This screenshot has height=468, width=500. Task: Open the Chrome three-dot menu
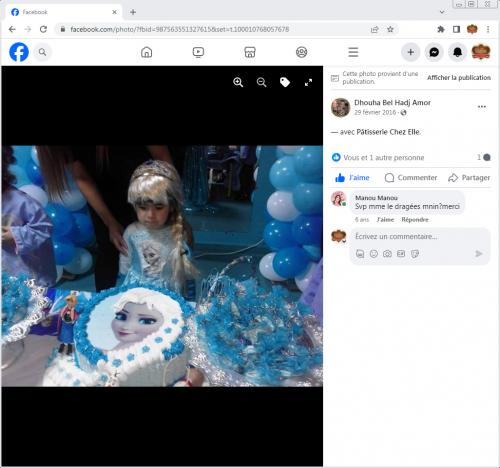[488, 29]
